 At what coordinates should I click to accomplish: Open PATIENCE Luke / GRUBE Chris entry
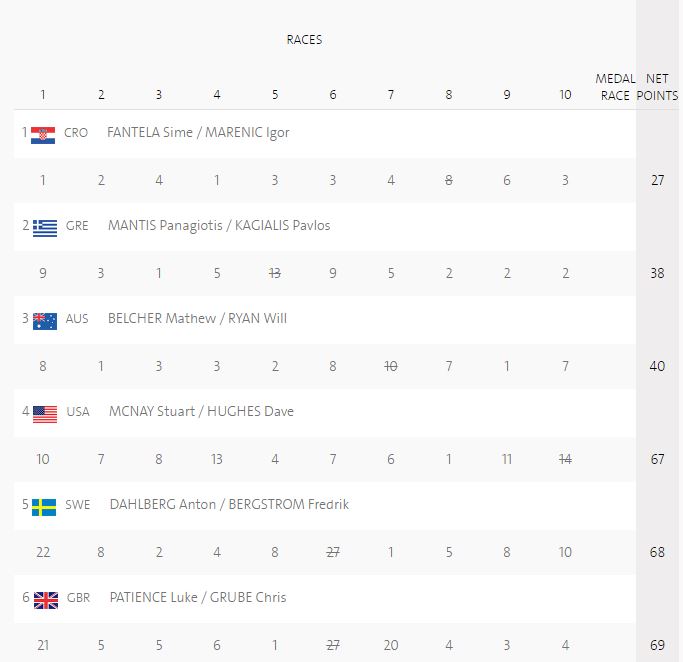pyautogui.click(x=198, y=597)
